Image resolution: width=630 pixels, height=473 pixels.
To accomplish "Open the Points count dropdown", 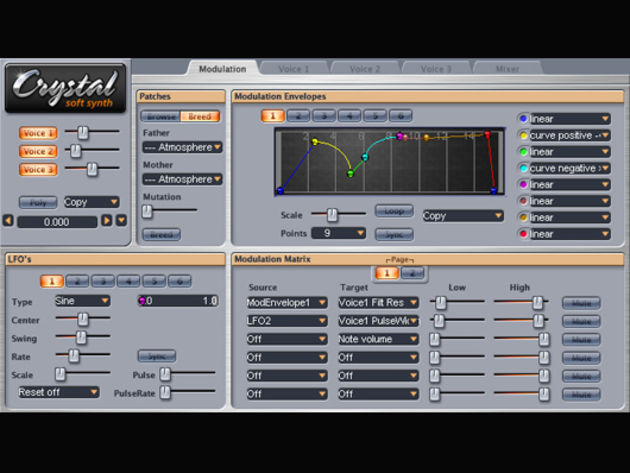I will (x=339, y=233).
